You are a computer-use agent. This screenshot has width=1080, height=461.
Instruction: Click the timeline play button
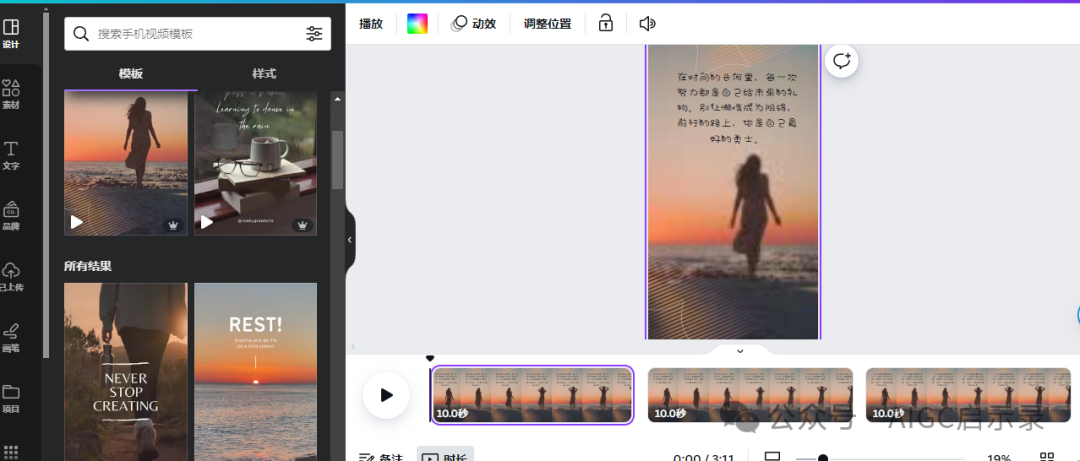coord(386,395)
